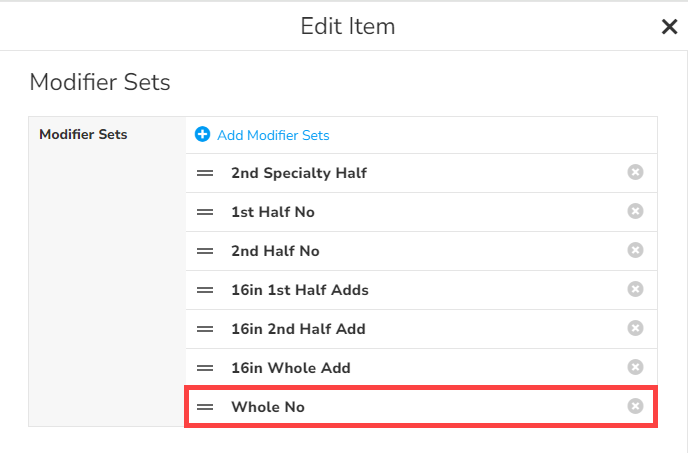Remove 16in 2nd Half Add set
This screenshot has height=453, width=688.
(x=635, y=328)
